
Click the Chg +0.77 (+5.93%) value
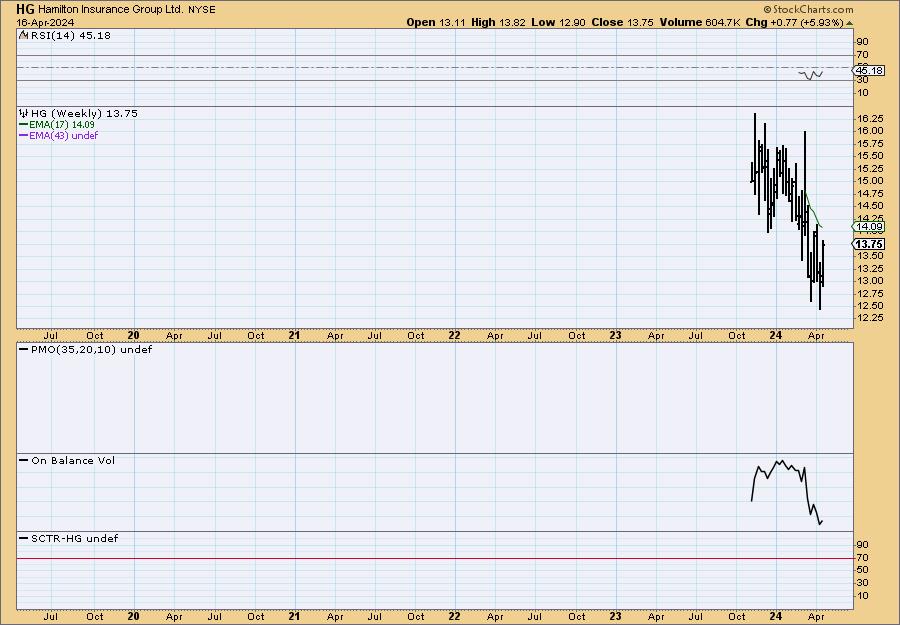coord(793,22)
